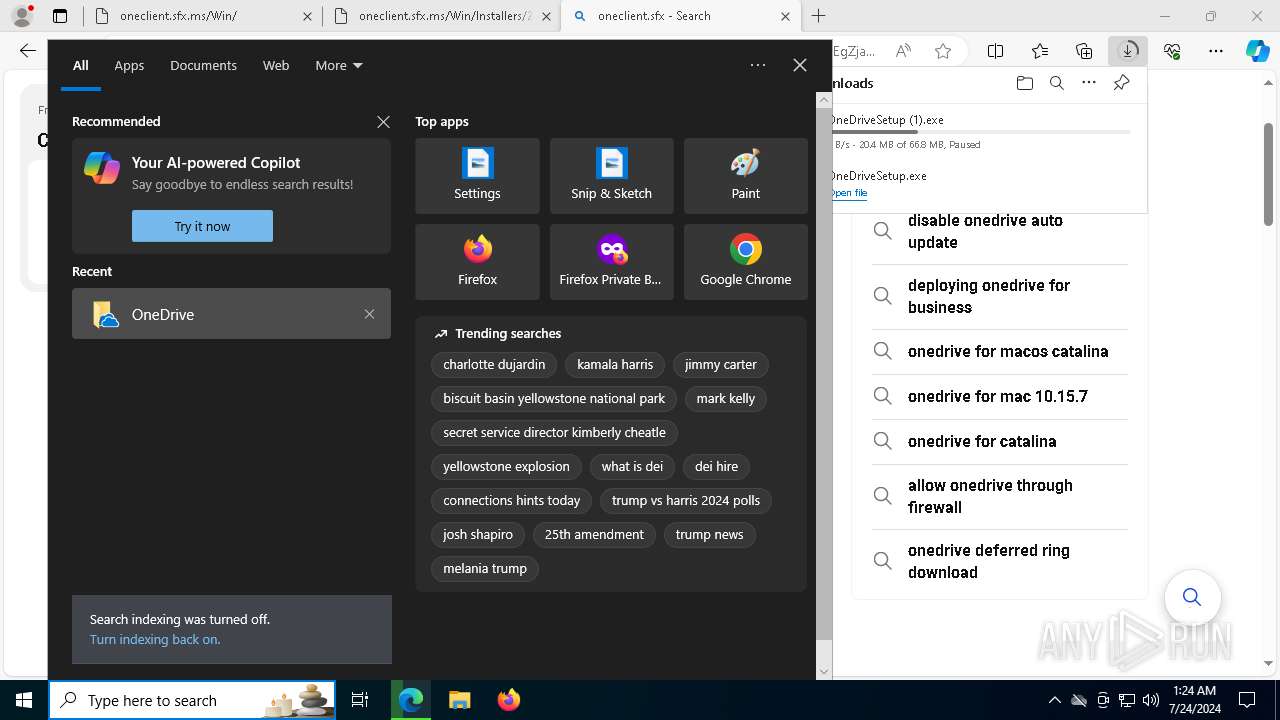Select suggestion allow onedrive through firewall
The height and width of the screenshot is (720, 1280).
pos(1000,497)
